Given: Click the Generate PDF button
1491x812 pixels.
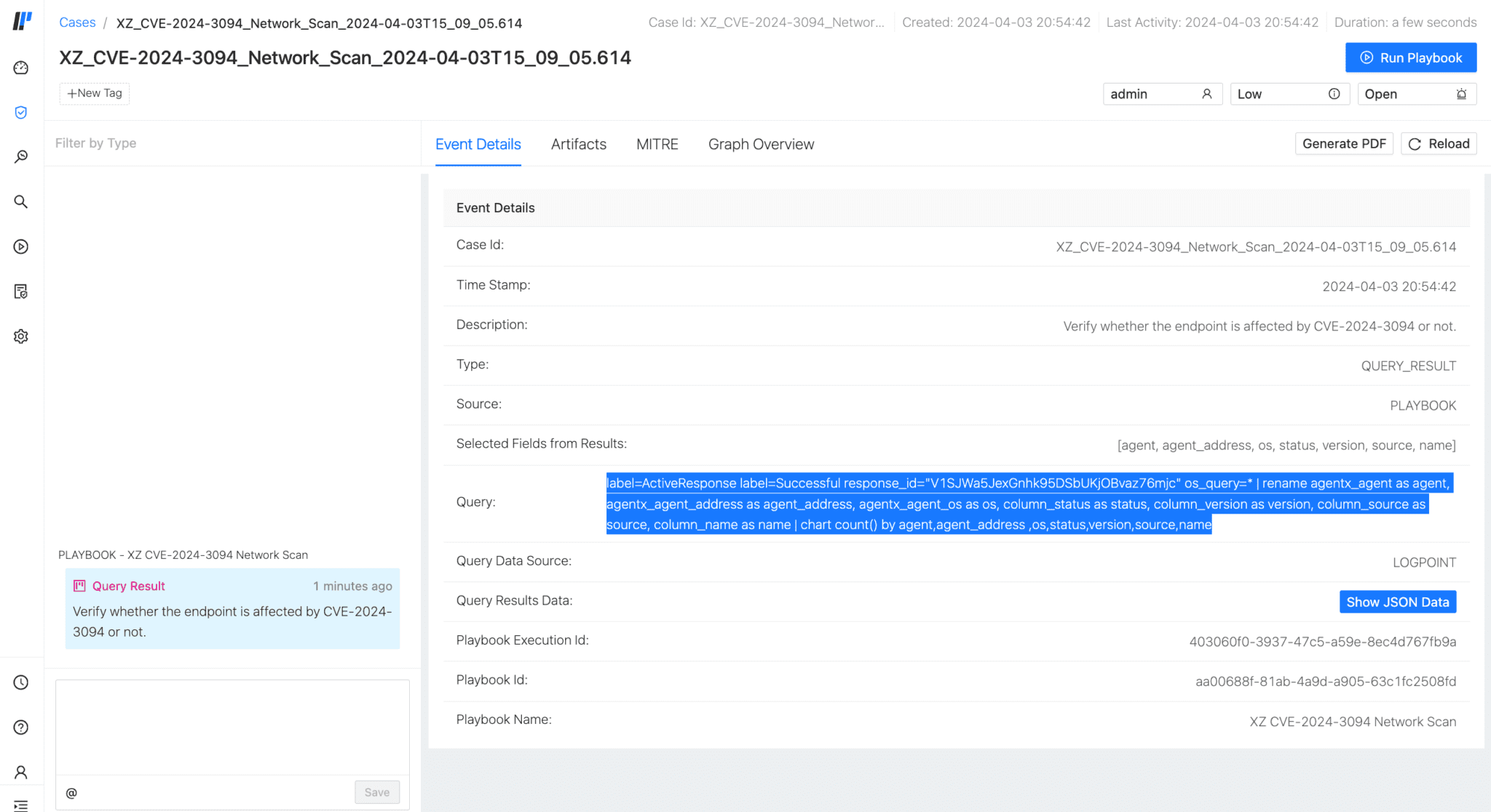Looking at the screenshot, I should click(x=1343, y=143).
